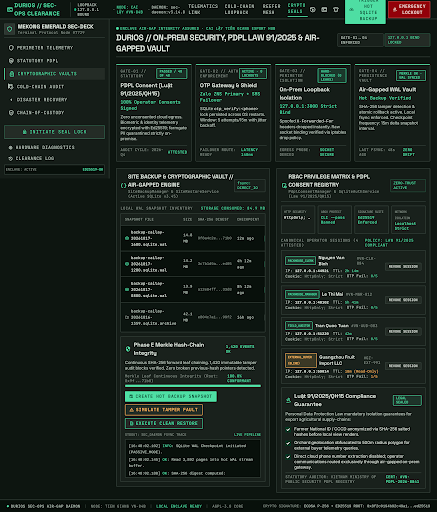Click the Zero-Trust Active badge

click(408, 185)
